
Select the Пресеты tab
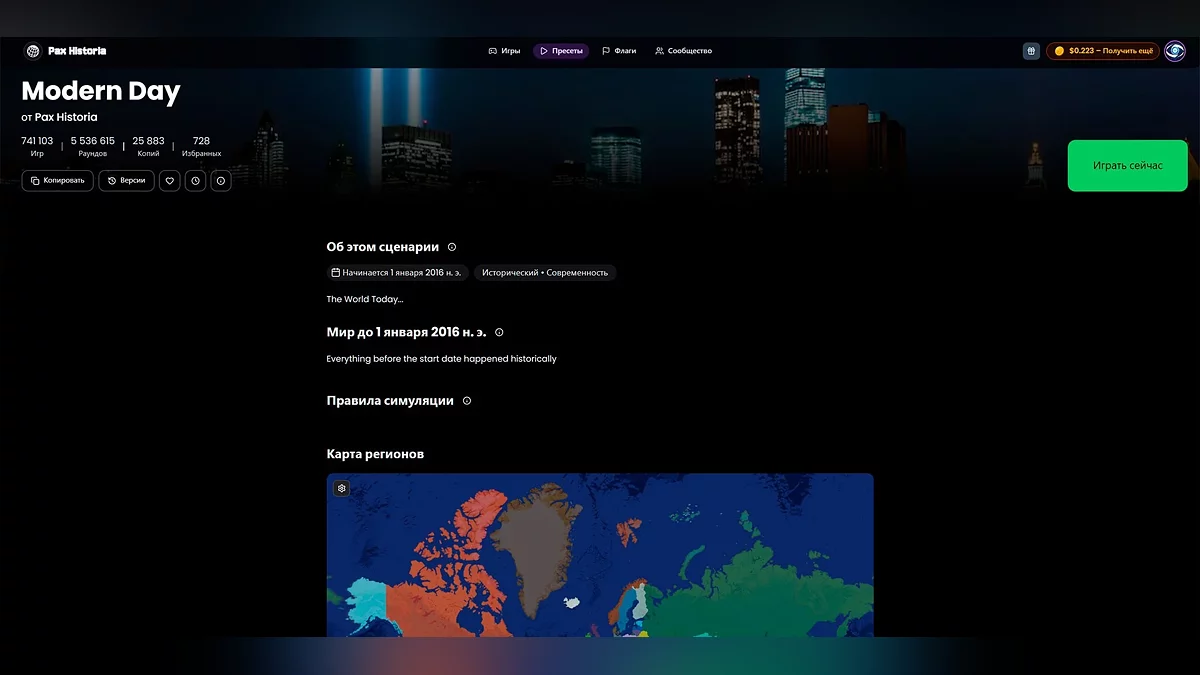tap(561, 51)
